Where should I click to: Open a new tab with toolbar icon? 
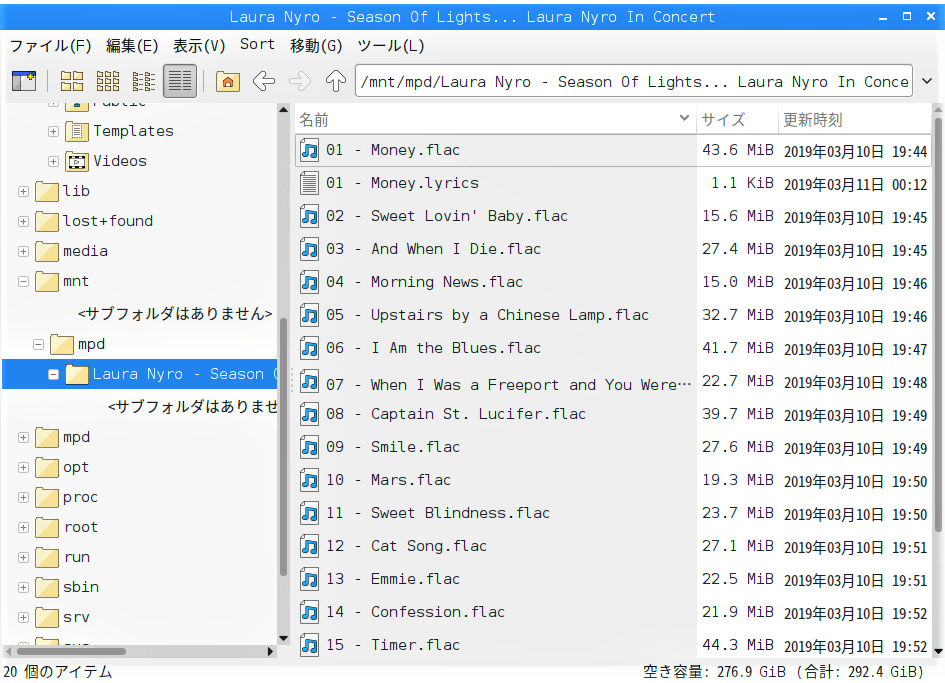coord(24,81)
